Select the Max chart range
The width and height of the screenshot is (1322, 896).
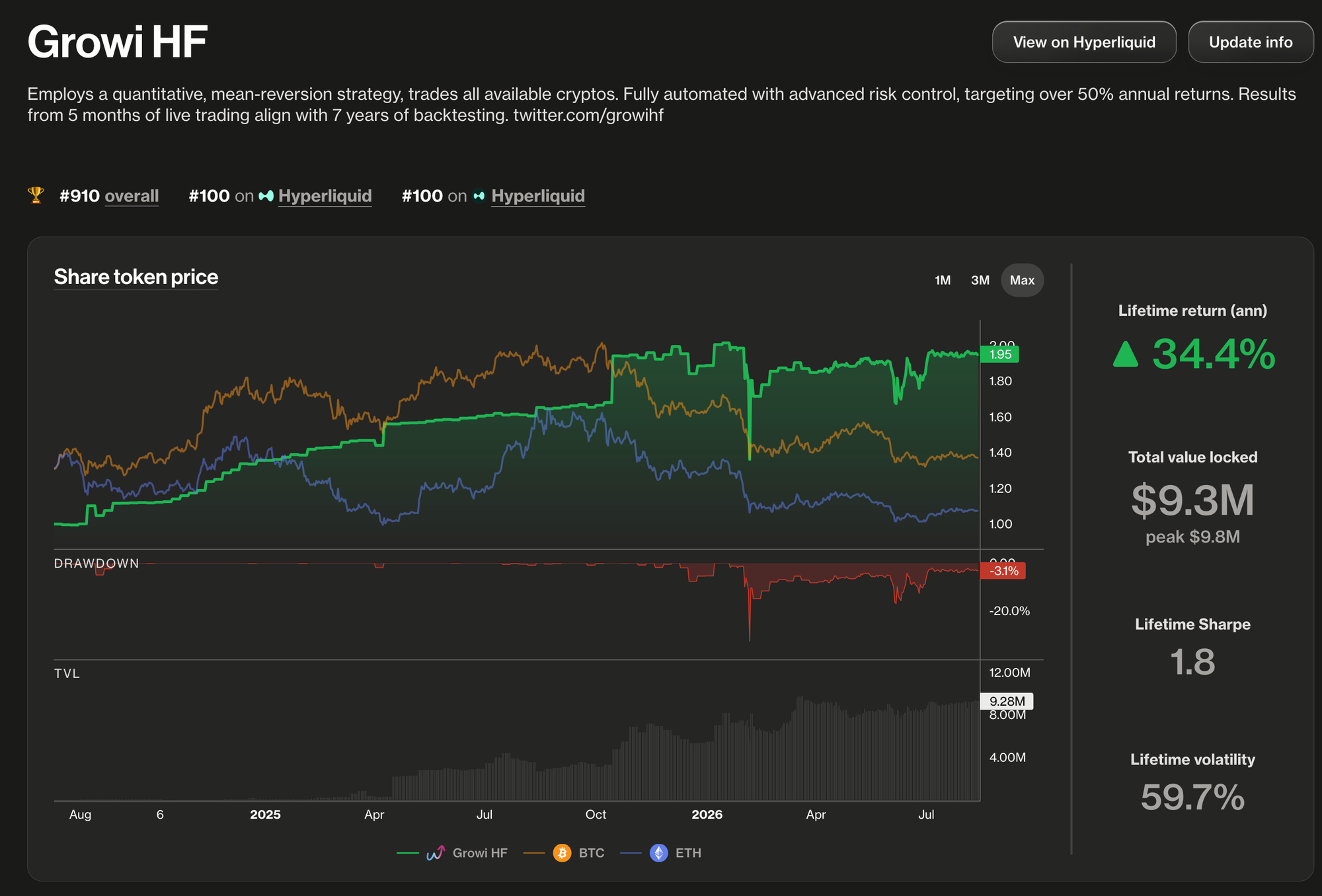pos(1022,280)
